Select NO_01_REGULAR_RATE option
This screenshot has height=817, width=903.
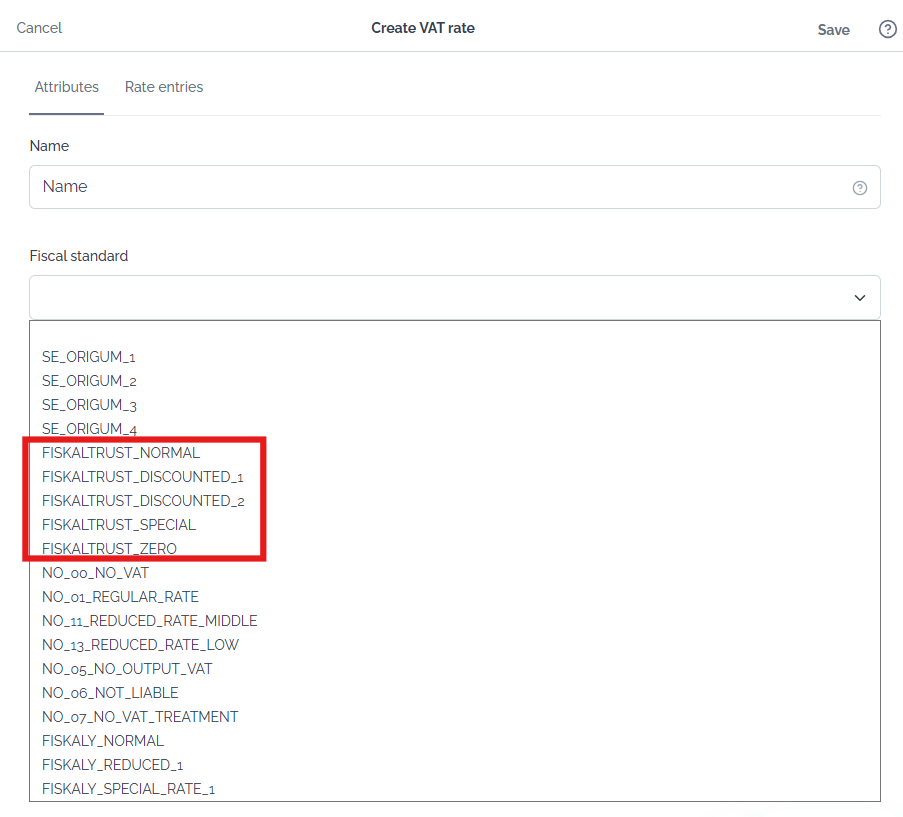pos(454,597)
